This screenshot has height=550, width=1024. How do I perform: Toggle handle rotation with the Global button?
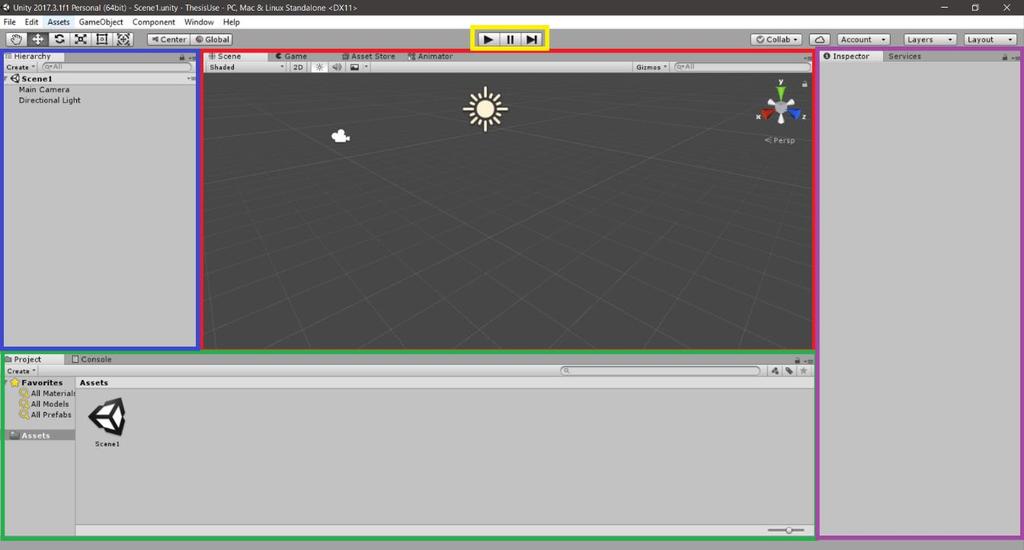click(x=212, y=39)
